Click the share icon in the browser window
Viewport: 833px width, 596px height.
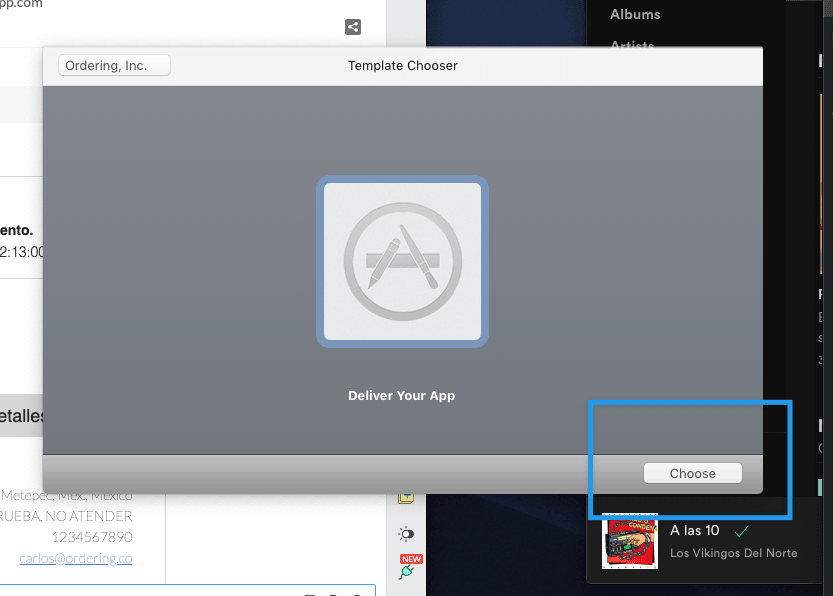pyautogui.click(x=353, y=27)
